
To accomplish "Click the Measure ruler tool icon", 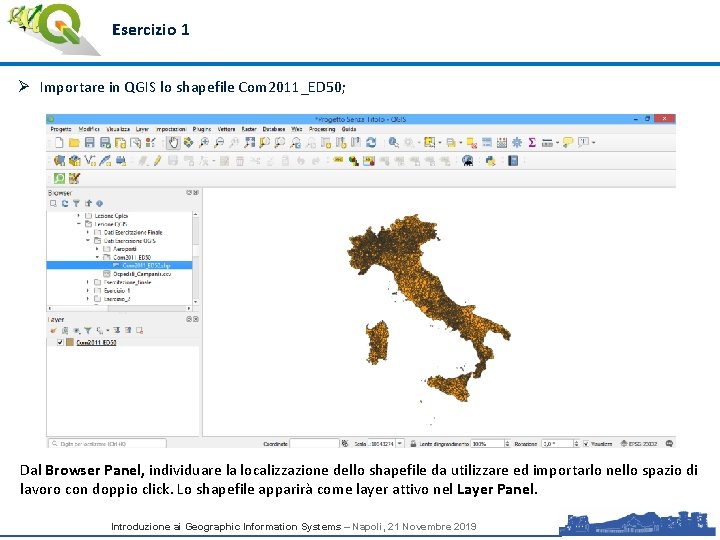I will (x=547, y=143).
